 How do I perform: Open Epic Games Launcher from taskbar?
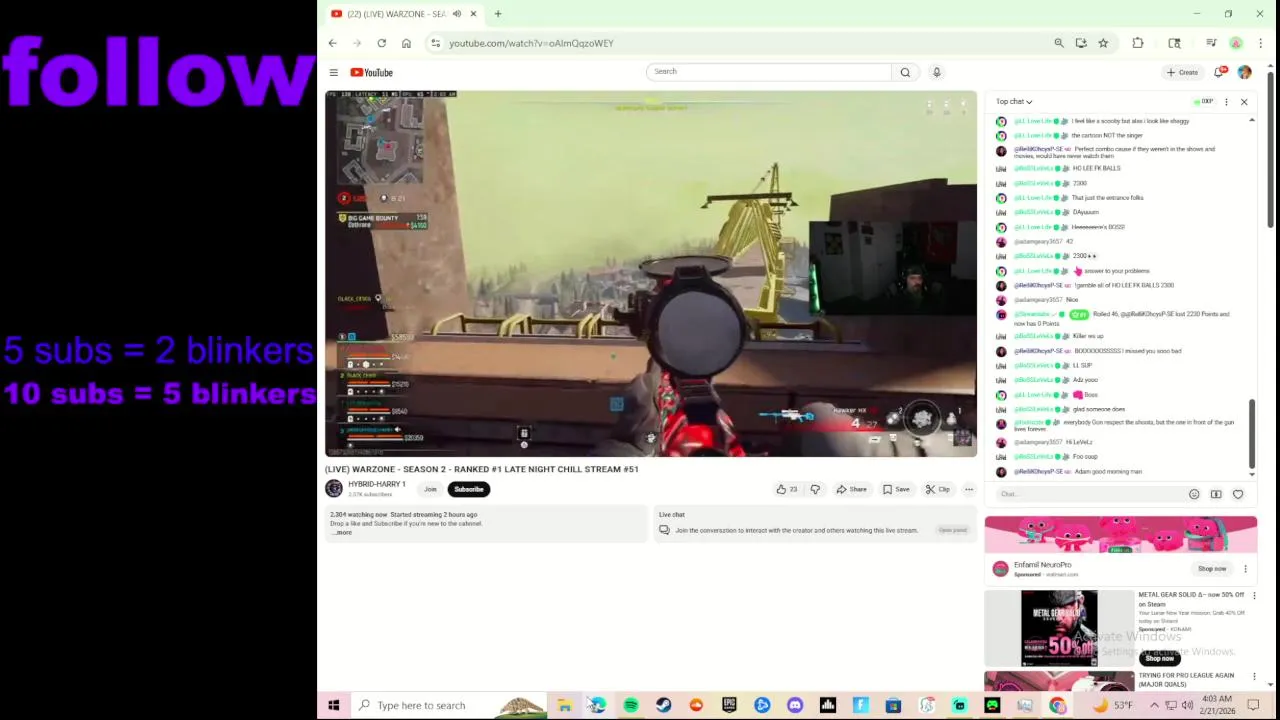pos(729,705)
